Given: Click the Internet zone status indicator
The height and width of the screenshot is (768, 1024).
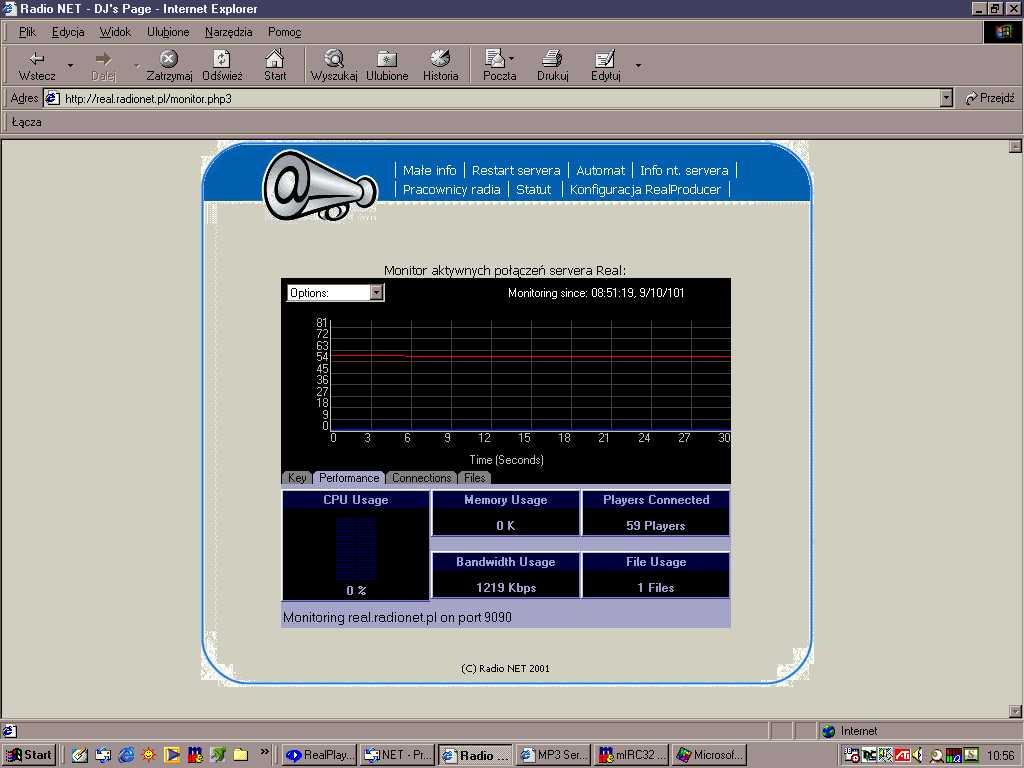Looking at the screenshot, I should (849, 731).
